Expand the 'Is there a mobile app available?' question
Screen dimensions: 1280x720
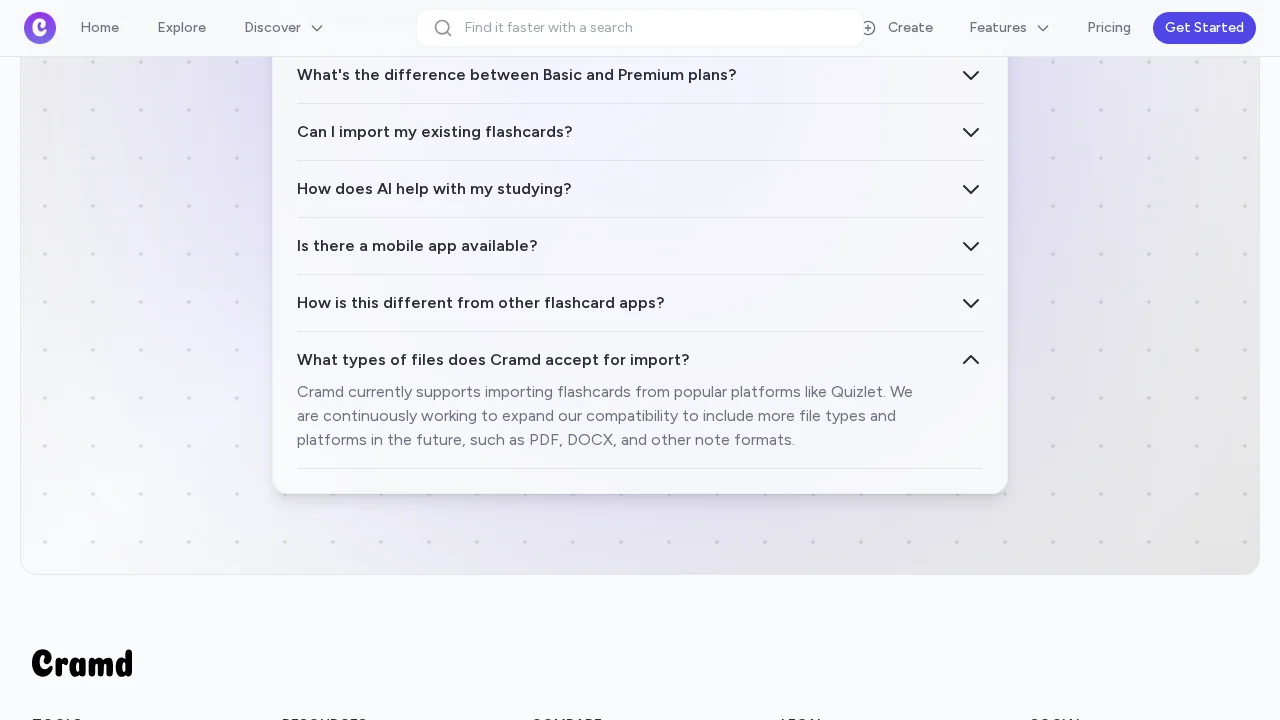pyautogui.click(x=640, y=246)
